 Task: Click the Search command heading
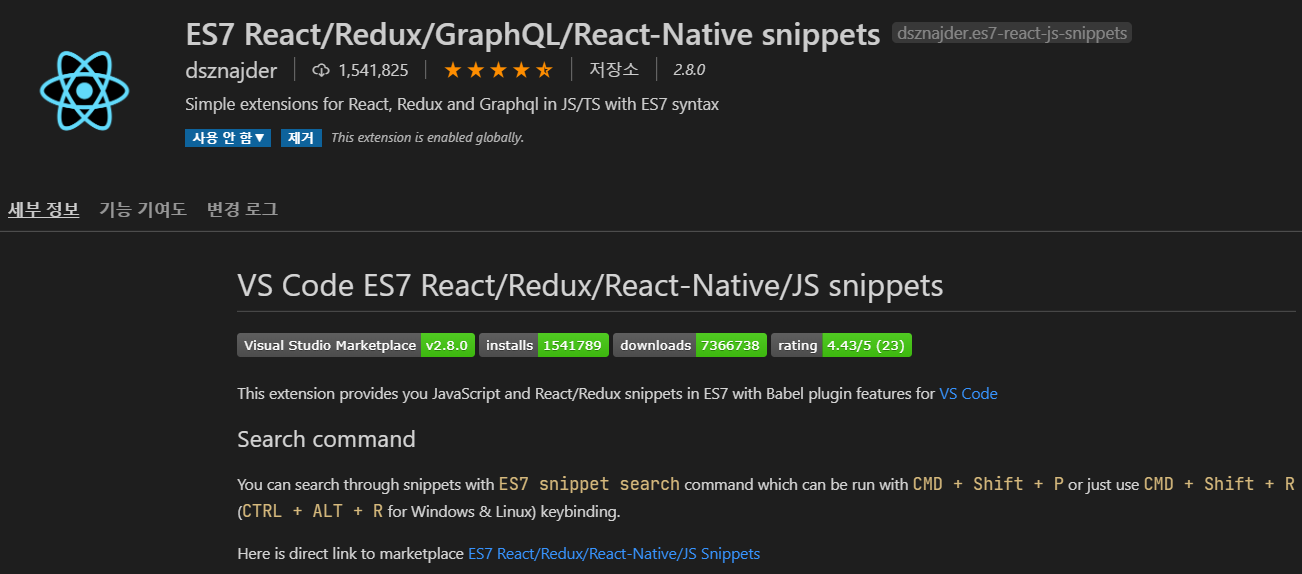coord(326,439)
